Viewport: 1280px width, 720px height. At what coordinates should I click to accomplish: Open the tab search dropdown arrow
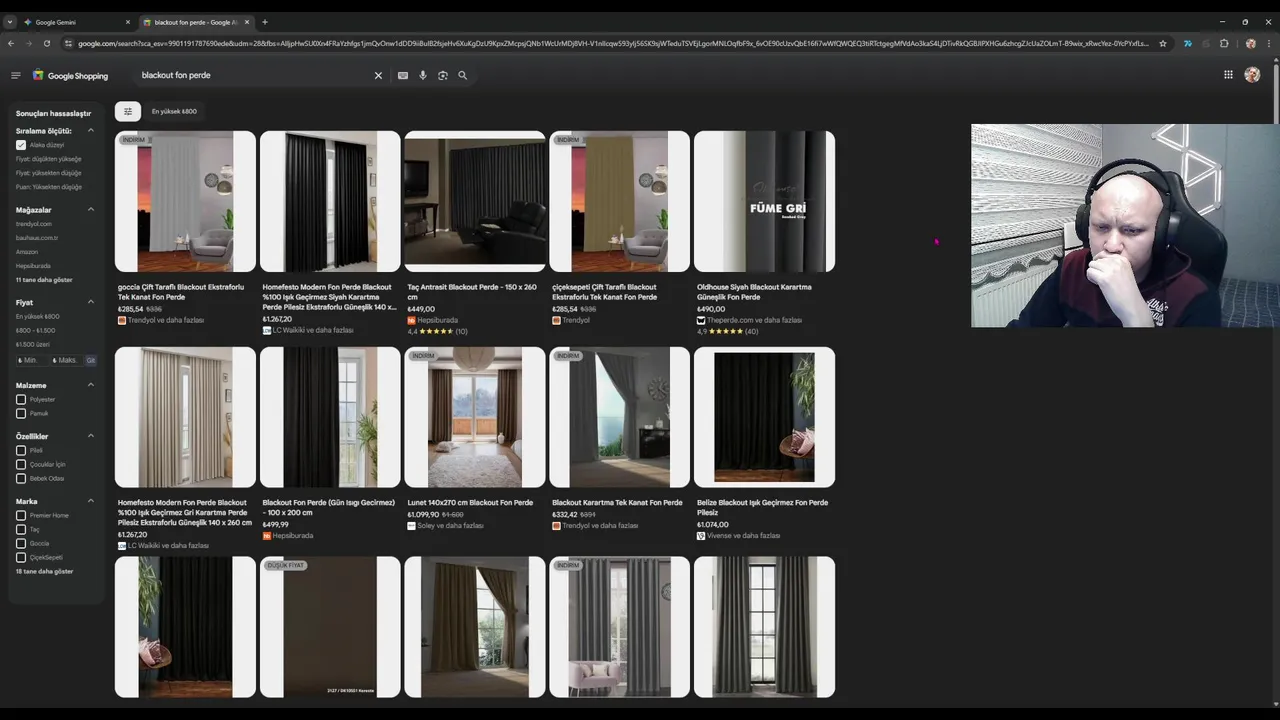point(10,22)
